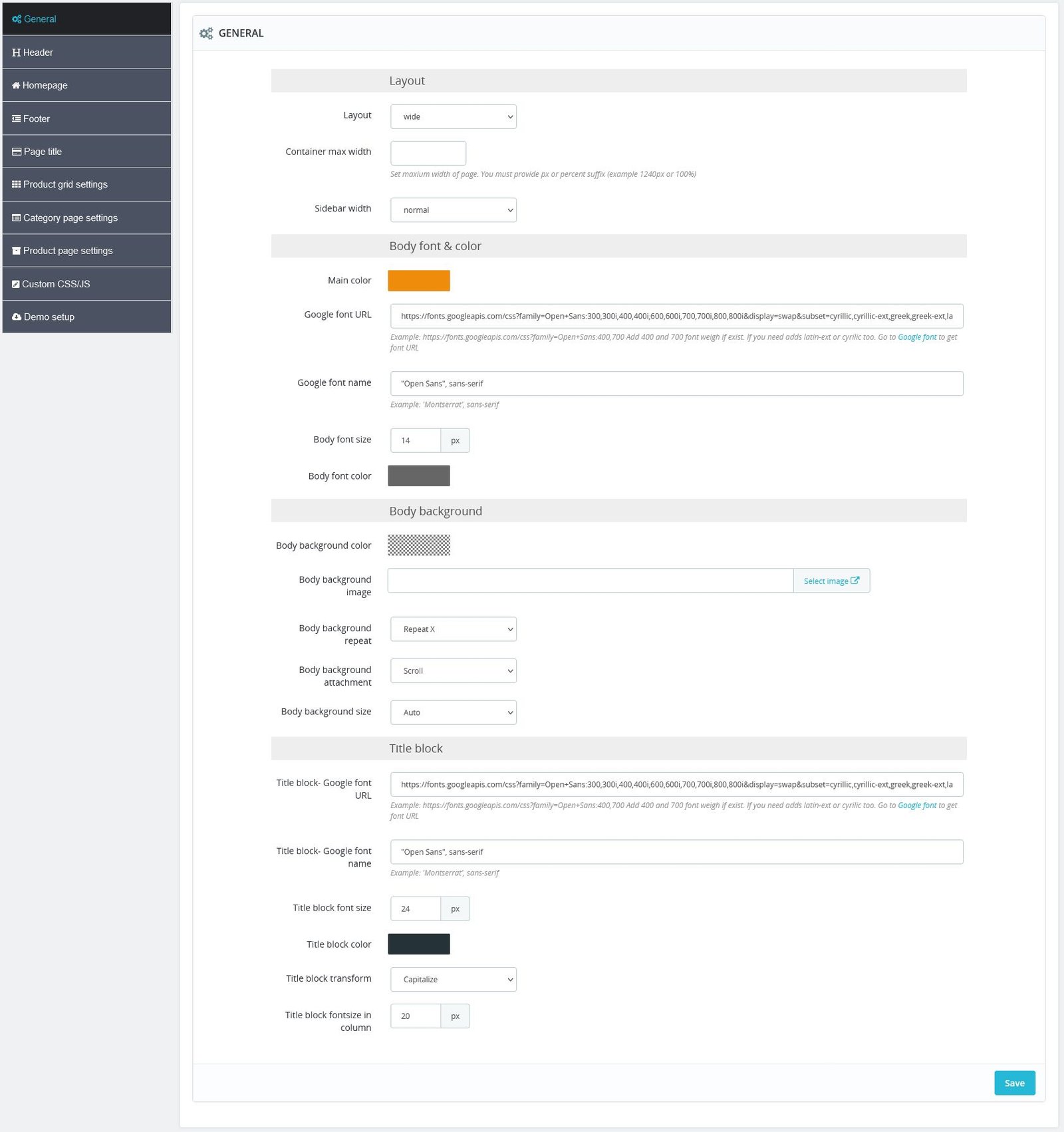
Task: Go to Custom CSS/JS tab
Action: 86,284
